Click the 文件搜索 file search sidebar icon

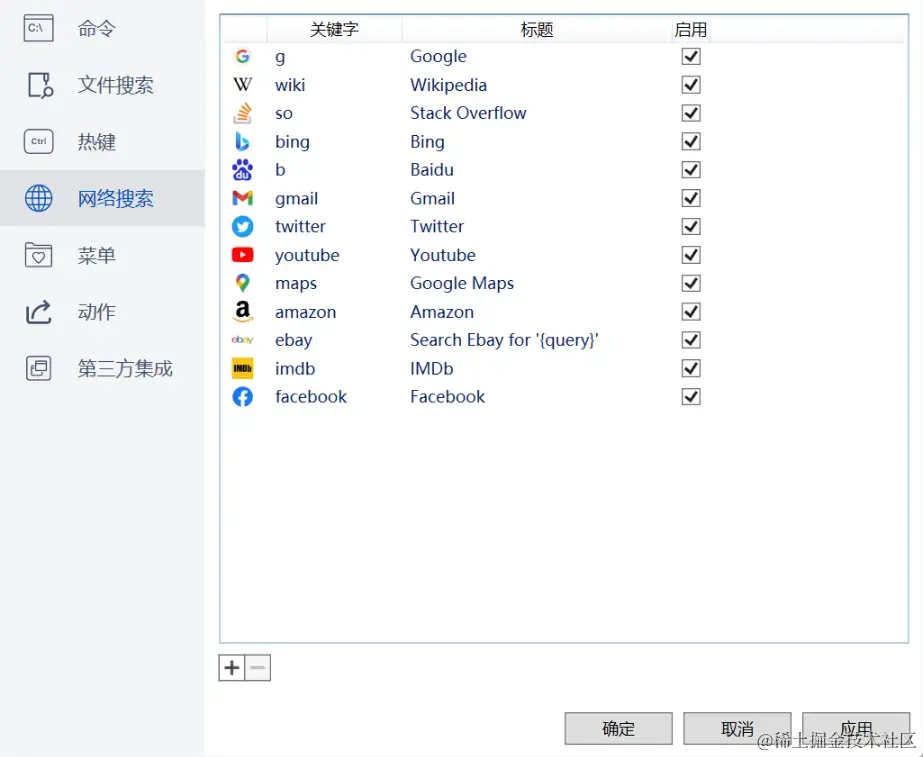pyautogui.click(x=40, y=85)
